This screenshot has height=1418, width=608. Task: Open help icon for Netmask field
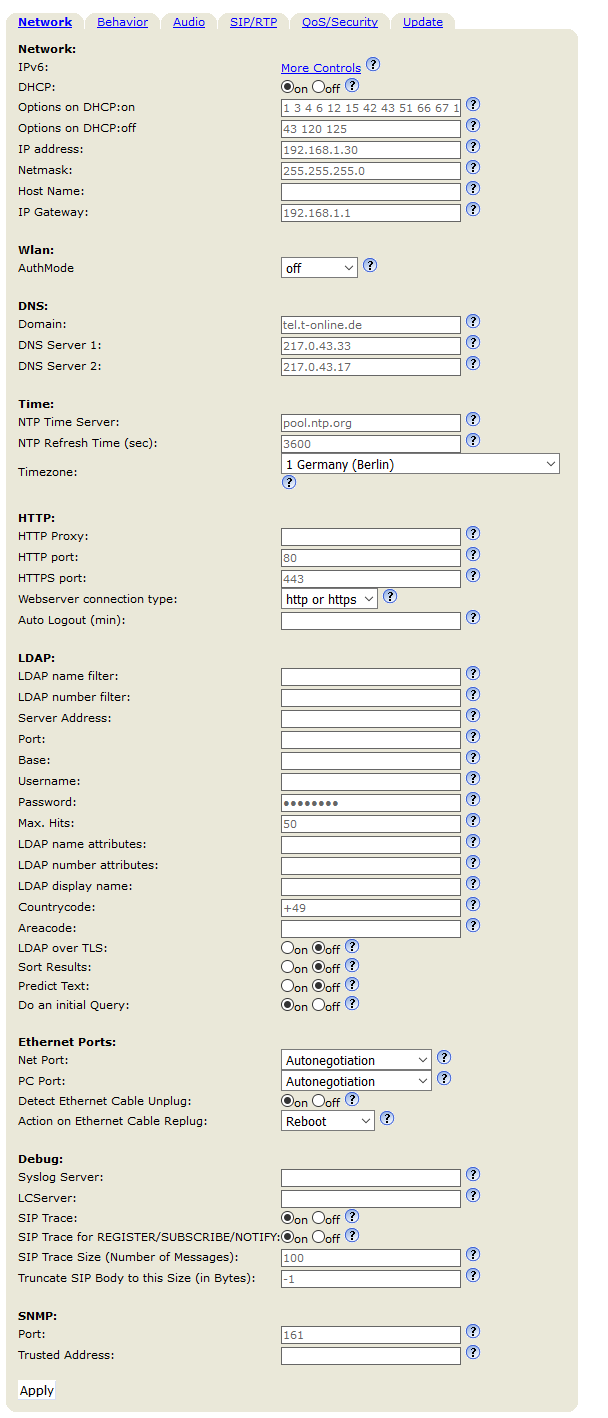click(473, 167)
